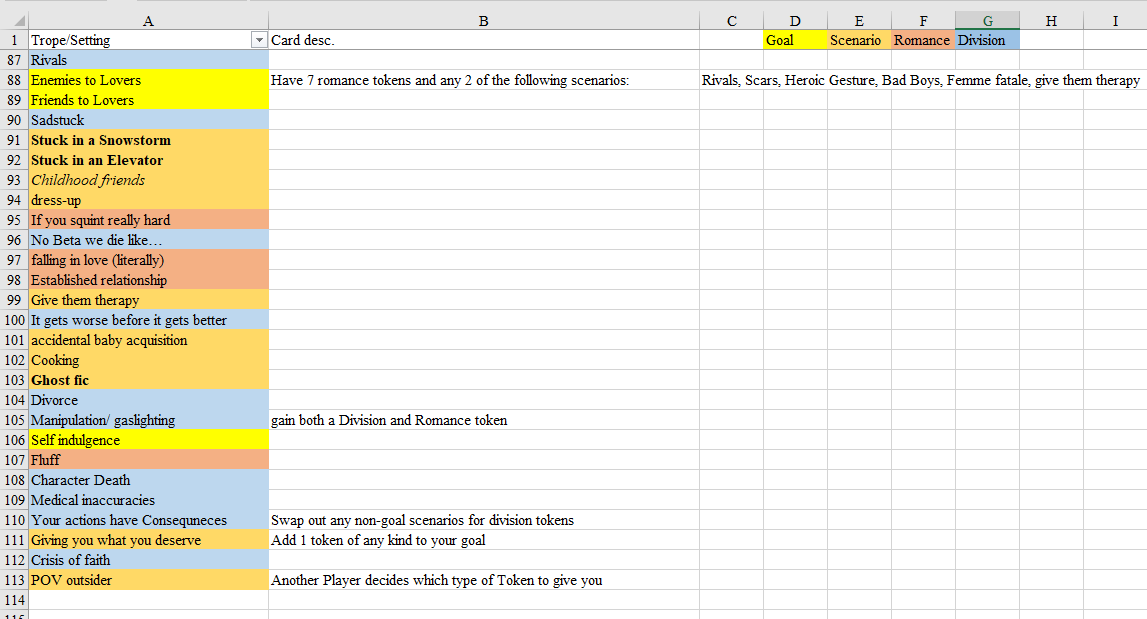Click the Ghost fic cell
The height and width of the screenshot is (619, 1147).
148,380
